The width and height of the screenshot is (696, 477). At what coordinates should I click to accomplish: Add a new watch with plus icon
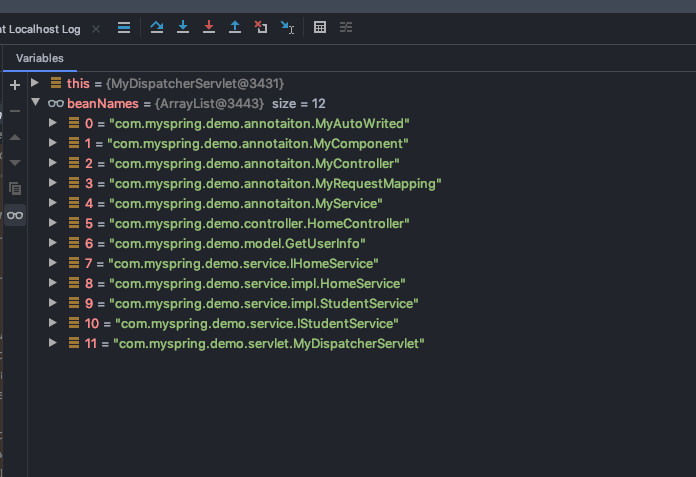[x=15, y=85]
